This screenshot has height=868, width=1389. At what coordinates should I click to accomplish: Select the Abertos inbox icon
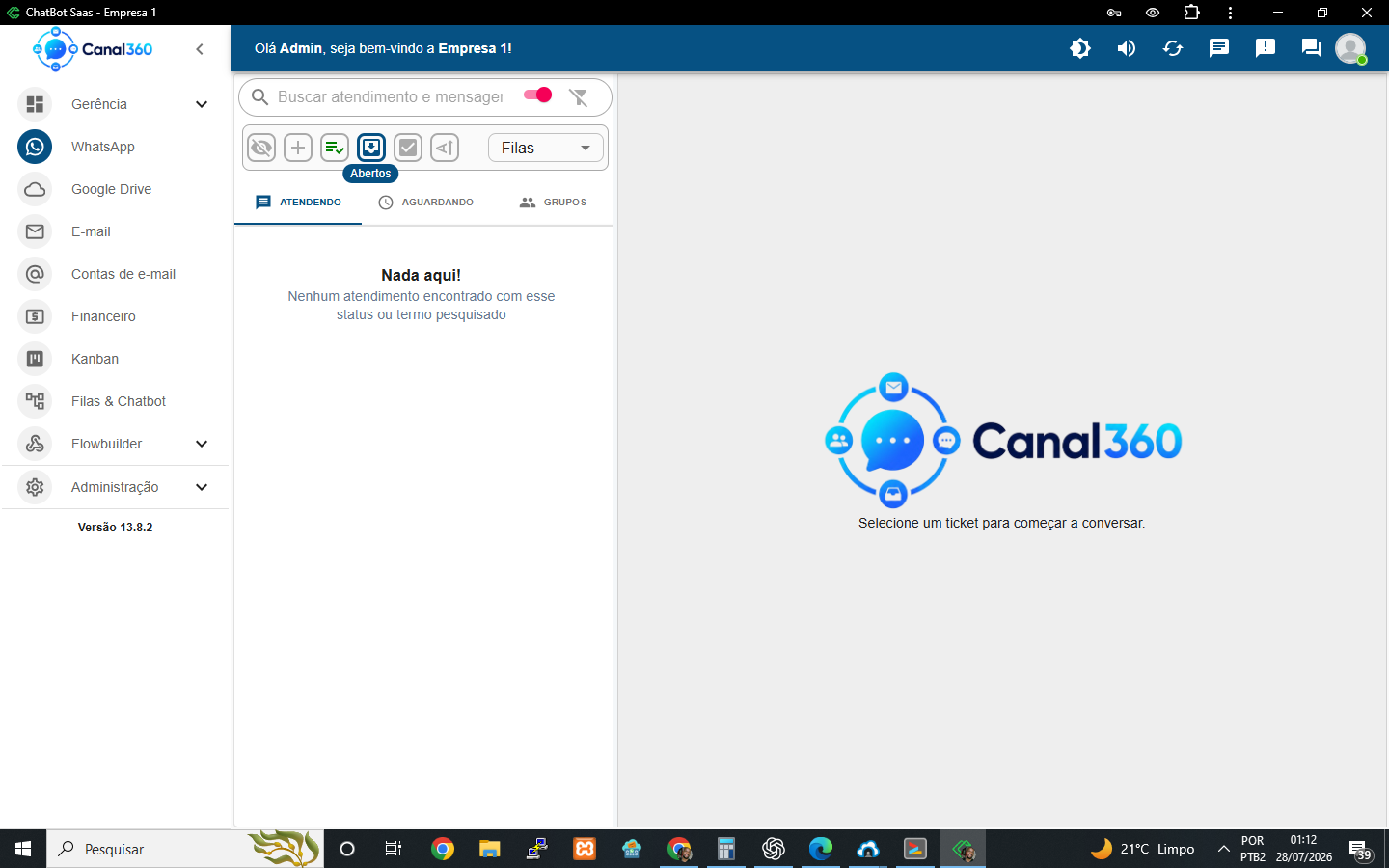tap(371, 148)
